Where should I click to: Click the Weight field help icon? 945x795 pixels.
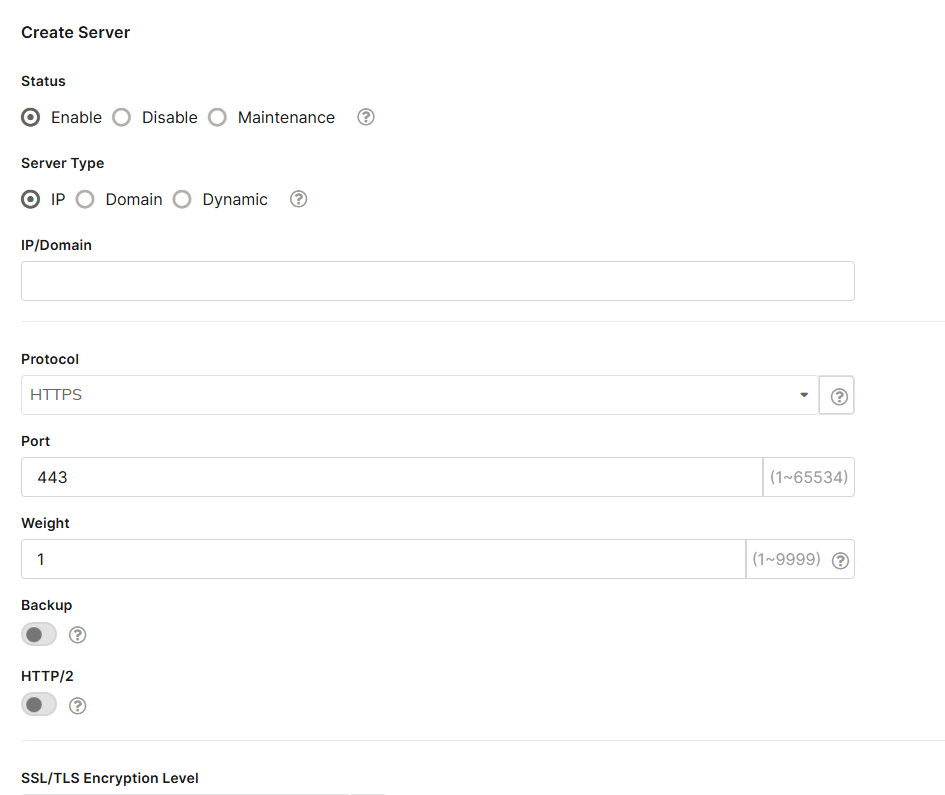point(840,560)
